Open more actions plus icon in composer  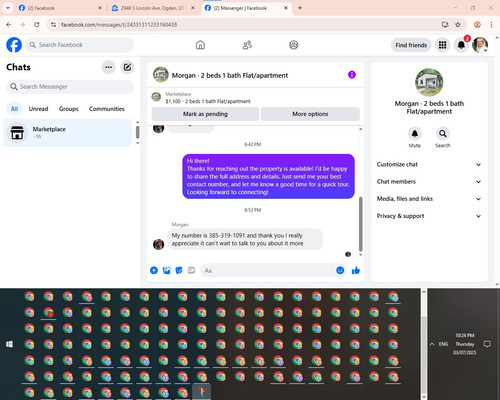coord(154,270)
